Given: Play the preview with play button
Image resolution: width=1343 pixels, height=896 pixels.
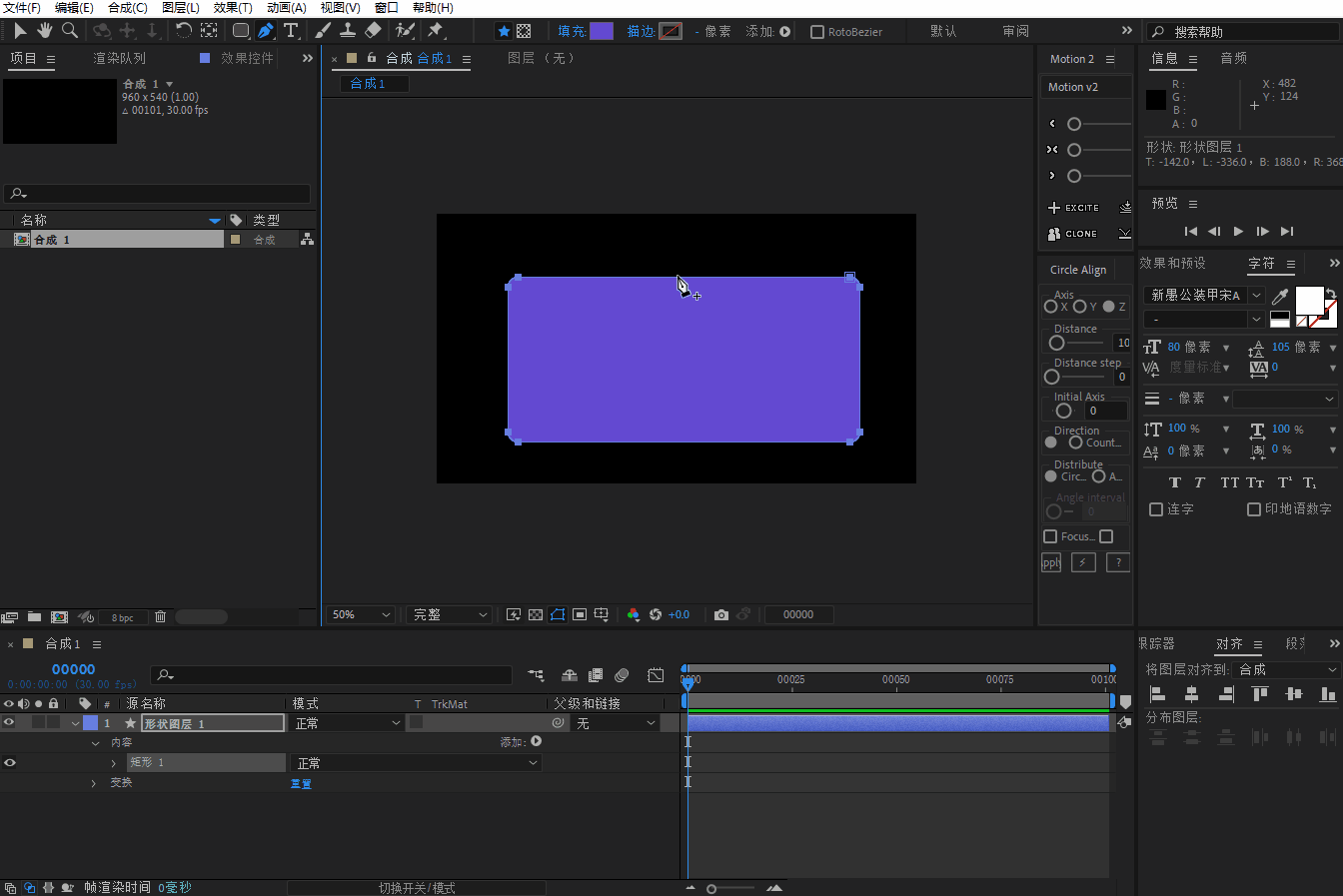Looking at the screenshot, I should [x=1238, y=231].
